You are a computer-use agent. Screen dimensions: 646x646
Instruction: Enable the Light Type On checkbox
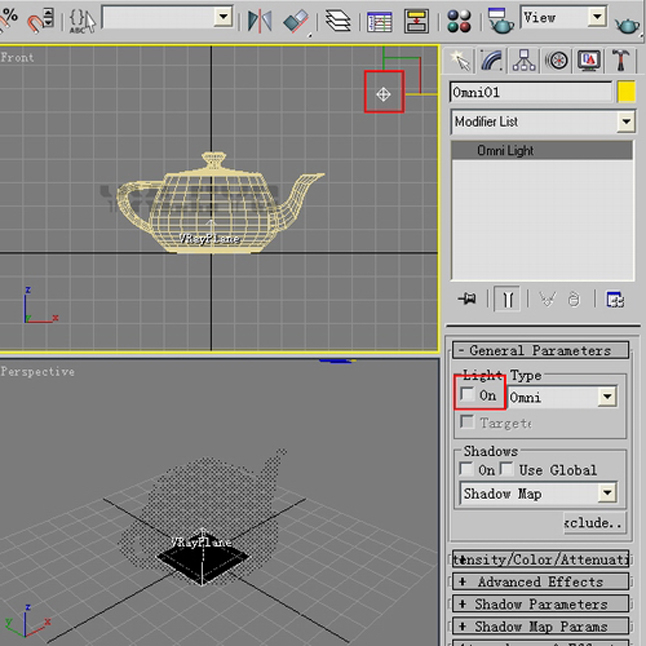[x=467, y=394]
